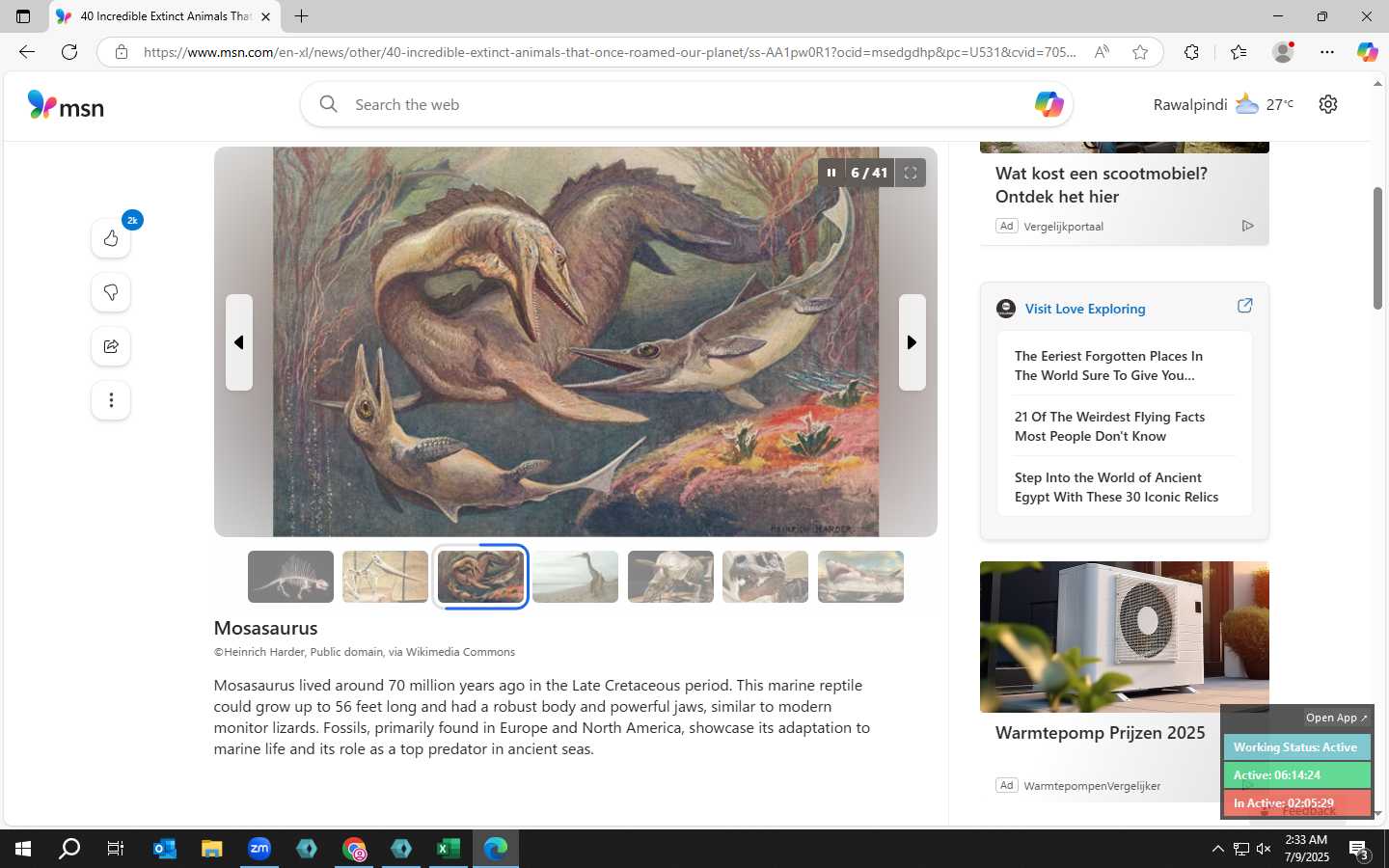Open taskbar search

click(x=69, y=849)
